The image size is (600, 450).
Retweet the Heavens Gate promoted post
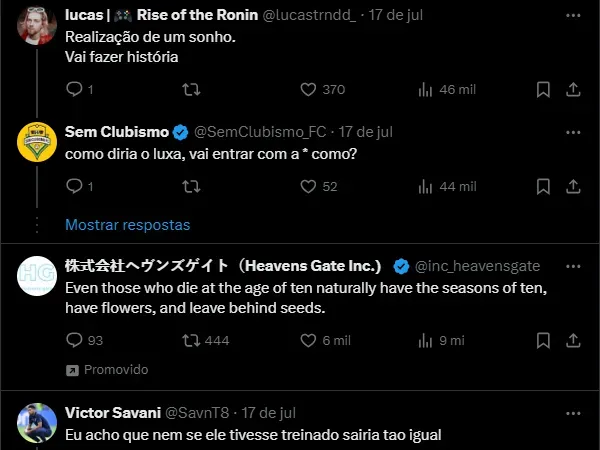[191, 340]
